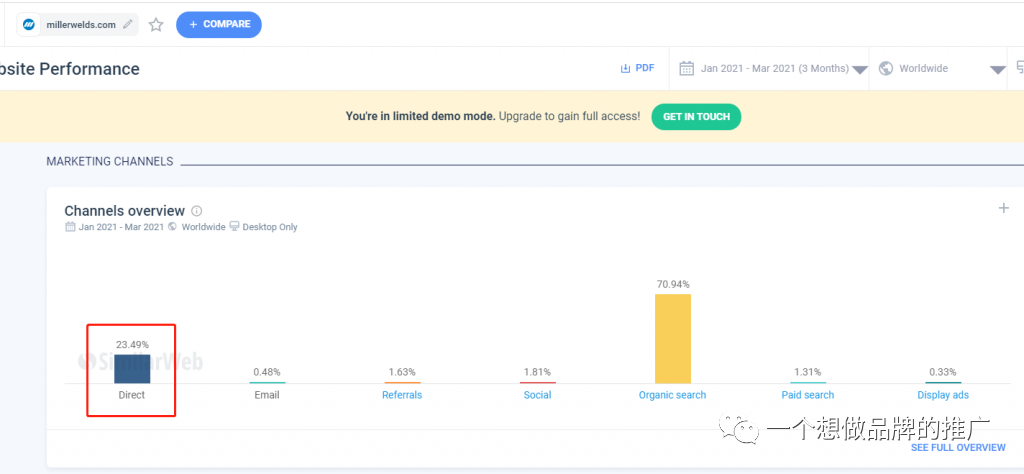Click the pencil edit icon beside millerwelds.com
Screen dimensions: 1024x474
tap(127, 25)
